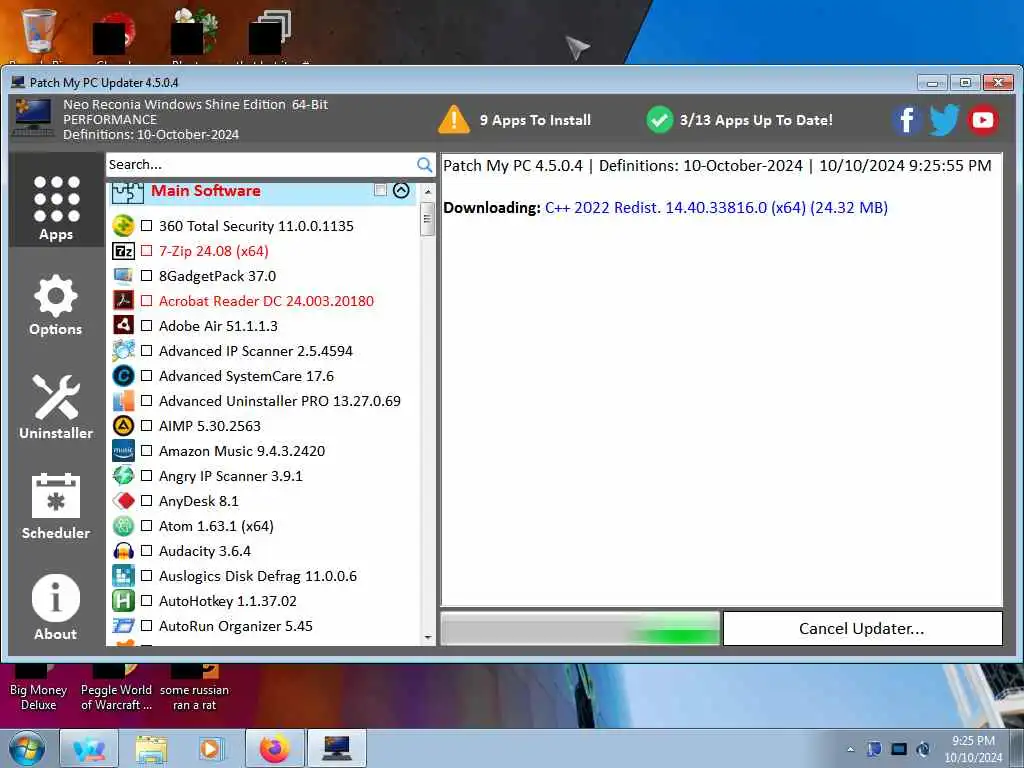Open the file explorer taskbar icon
Screen dimensions: 1024x768
[152, 748]
